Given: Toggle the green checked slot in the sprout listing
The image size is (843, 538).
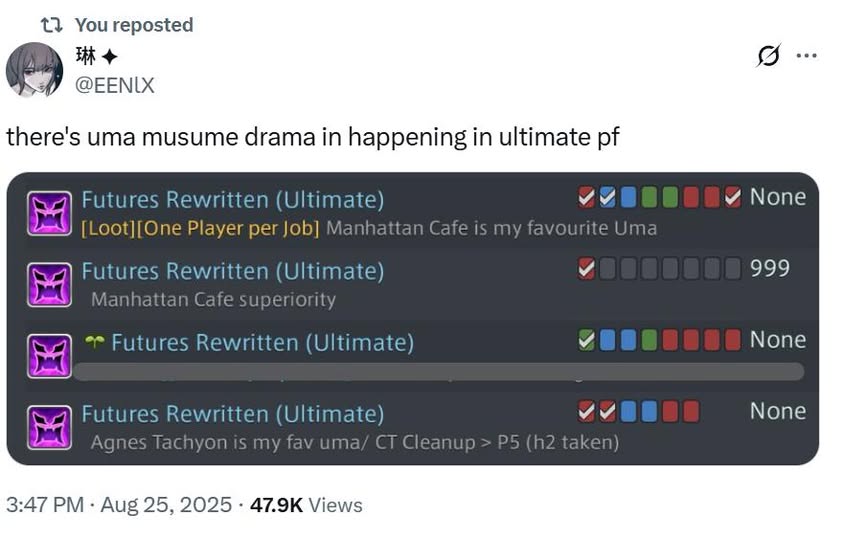Looking at the screenshot, I should pos(588,340).
